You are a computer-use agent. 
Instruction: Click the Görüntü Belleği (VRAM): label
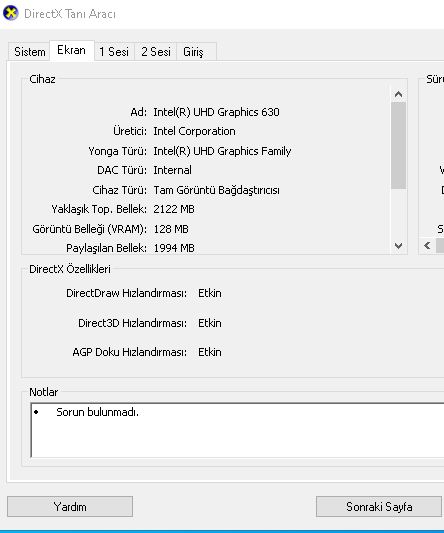coord(89,229)
